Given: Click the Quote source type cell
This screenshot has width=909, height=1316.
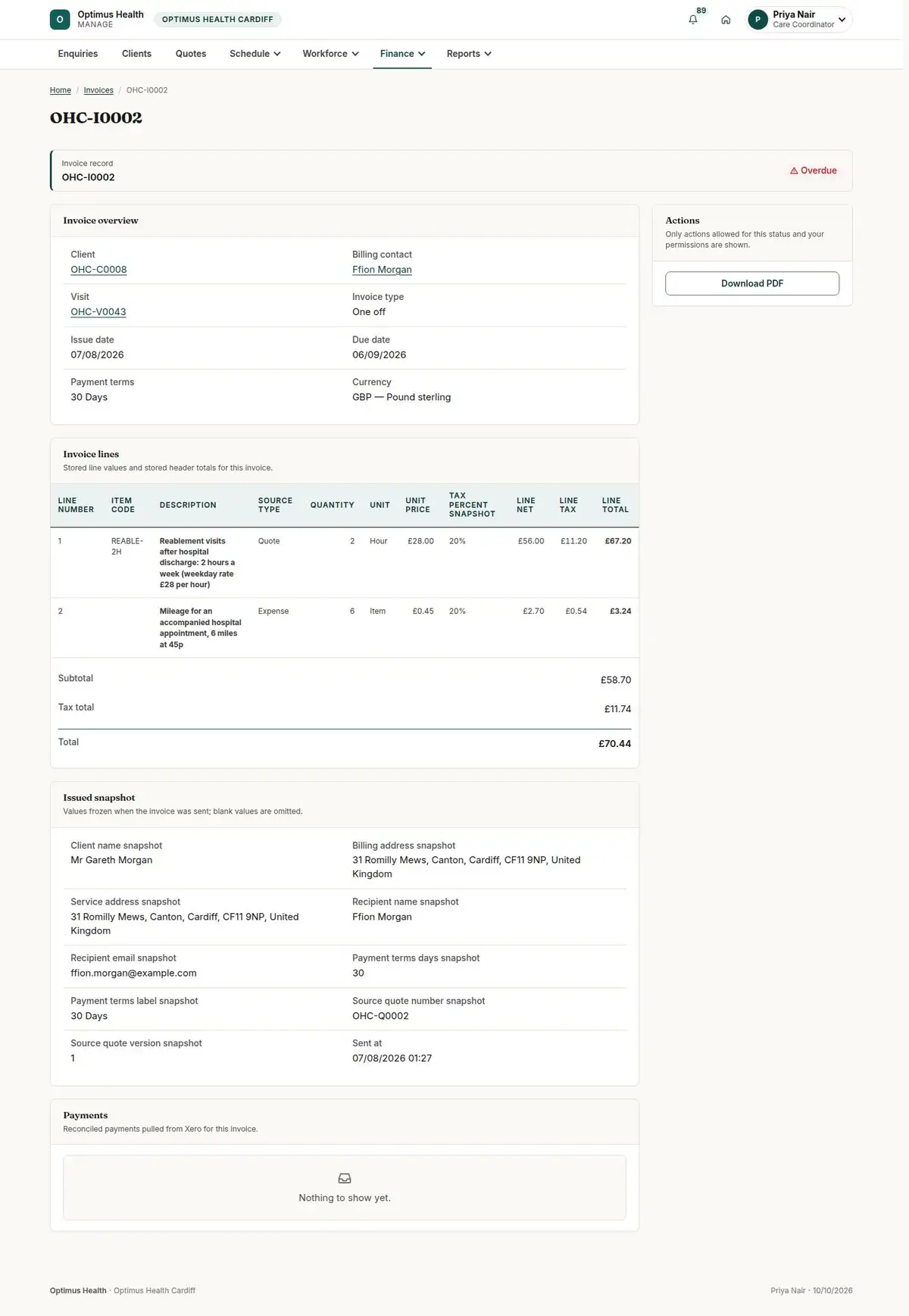Looking at the screenshot, I should pos(269,541).
